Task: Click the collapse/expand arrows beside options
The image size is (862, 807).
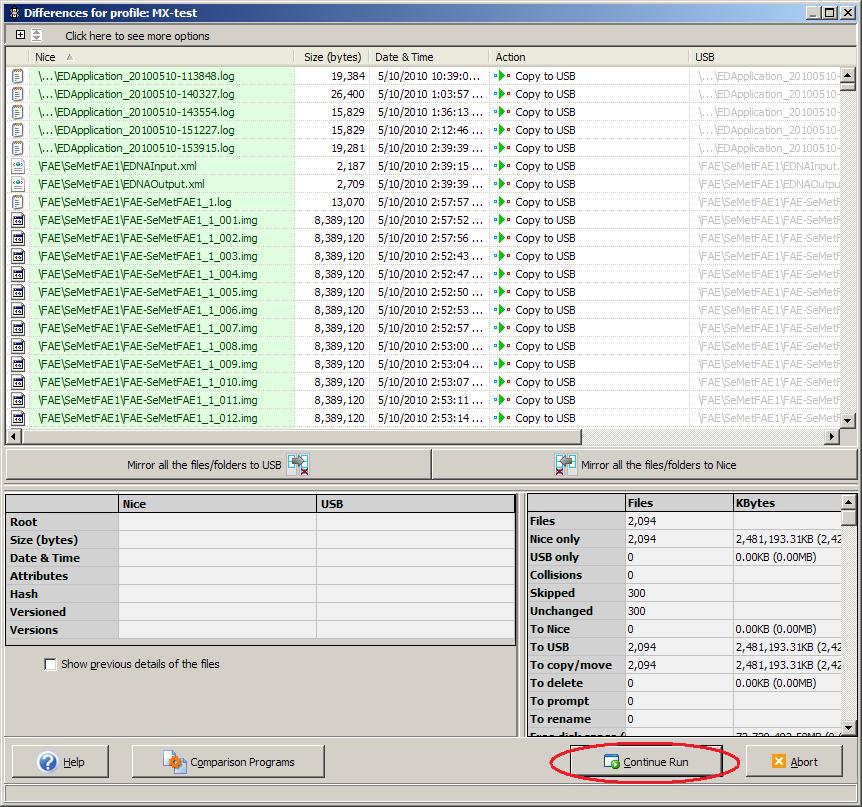Action: (37, 35)
